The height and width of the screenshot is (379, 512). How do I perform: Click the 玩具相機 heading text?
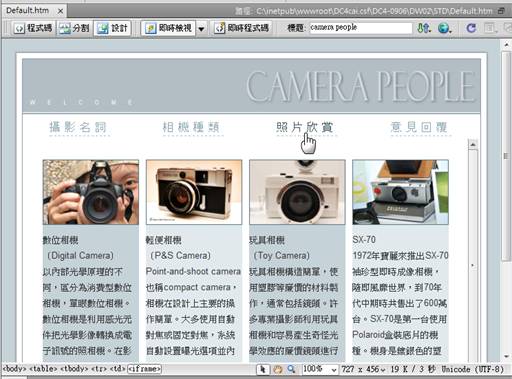[x=267, y=240]
